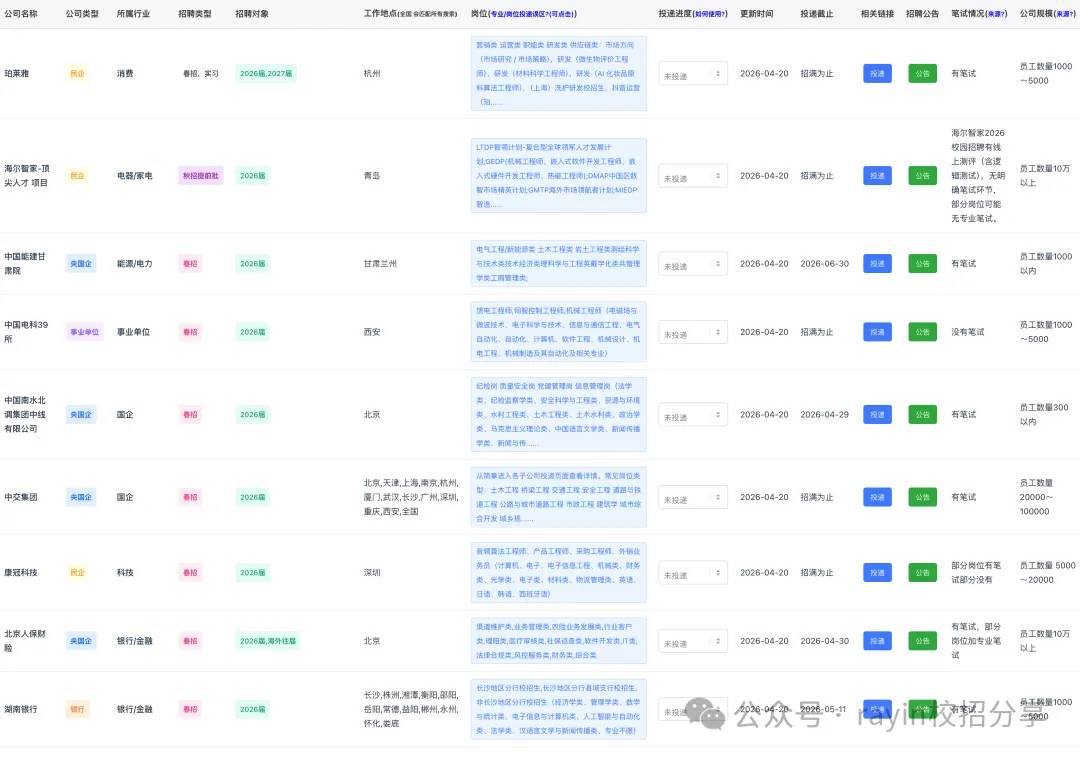Click 2026届,海外往届 tag for 北京人保财险
This screenshot has width=1080, height=757.
268,641
